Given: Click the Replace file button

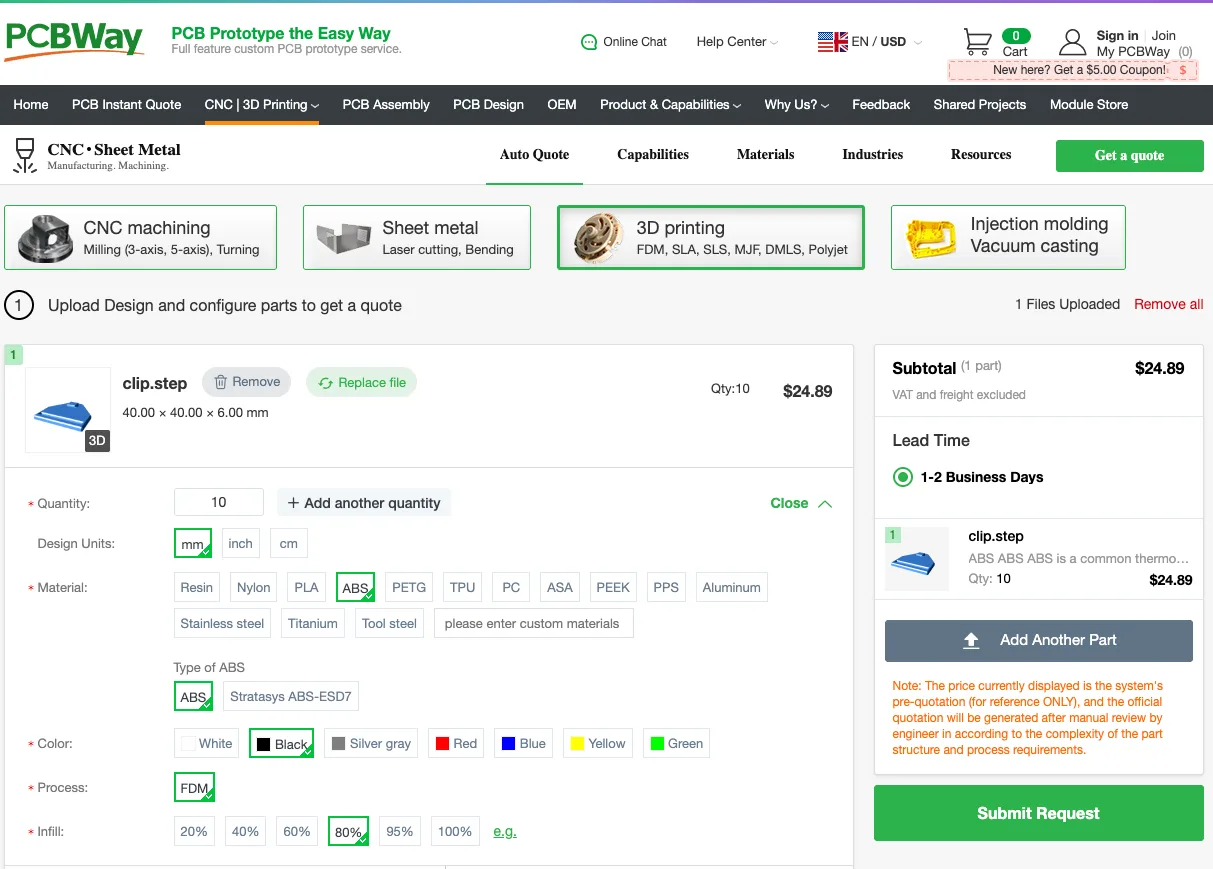Looking at the screenshot, I should point(362,382).
